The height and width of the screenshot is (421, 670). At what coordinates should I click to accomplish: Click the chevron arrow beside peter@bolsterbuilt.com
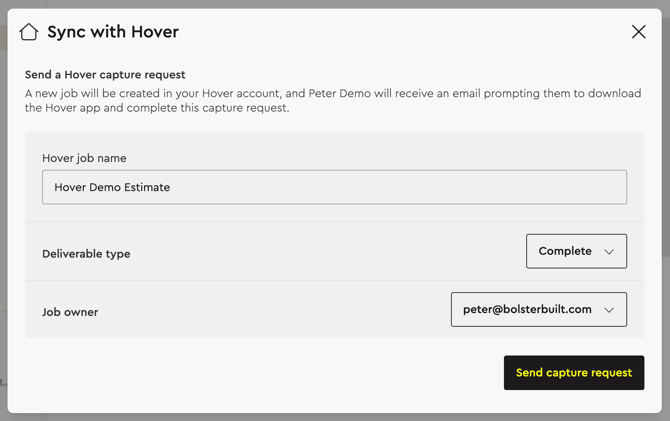(609, 310)
